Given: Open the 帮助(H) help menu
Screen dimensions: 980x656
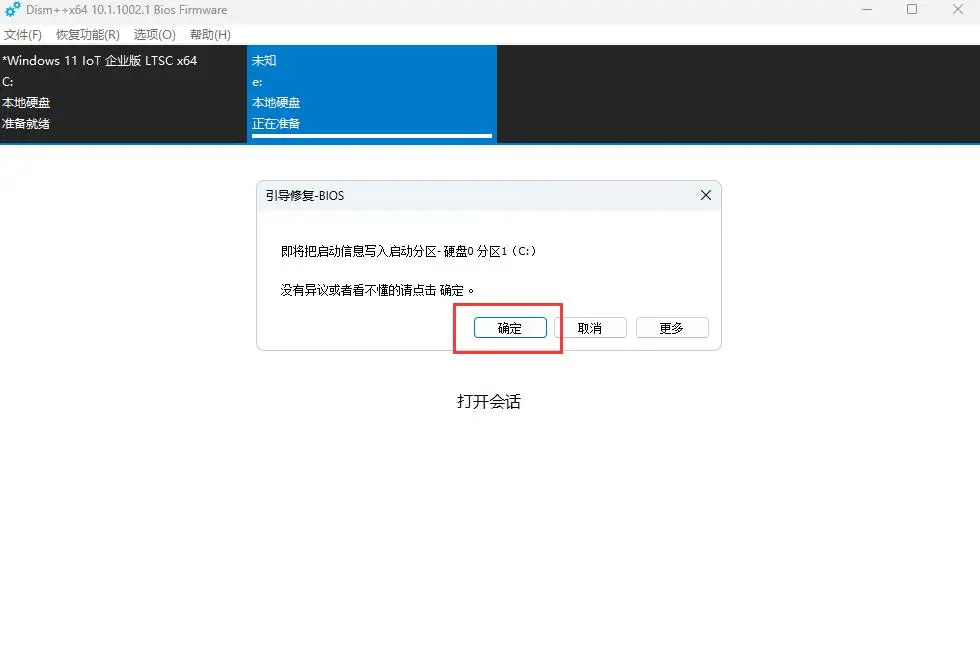Looking at the screenshot, I should pyautogui.click(x=209, y=33).
